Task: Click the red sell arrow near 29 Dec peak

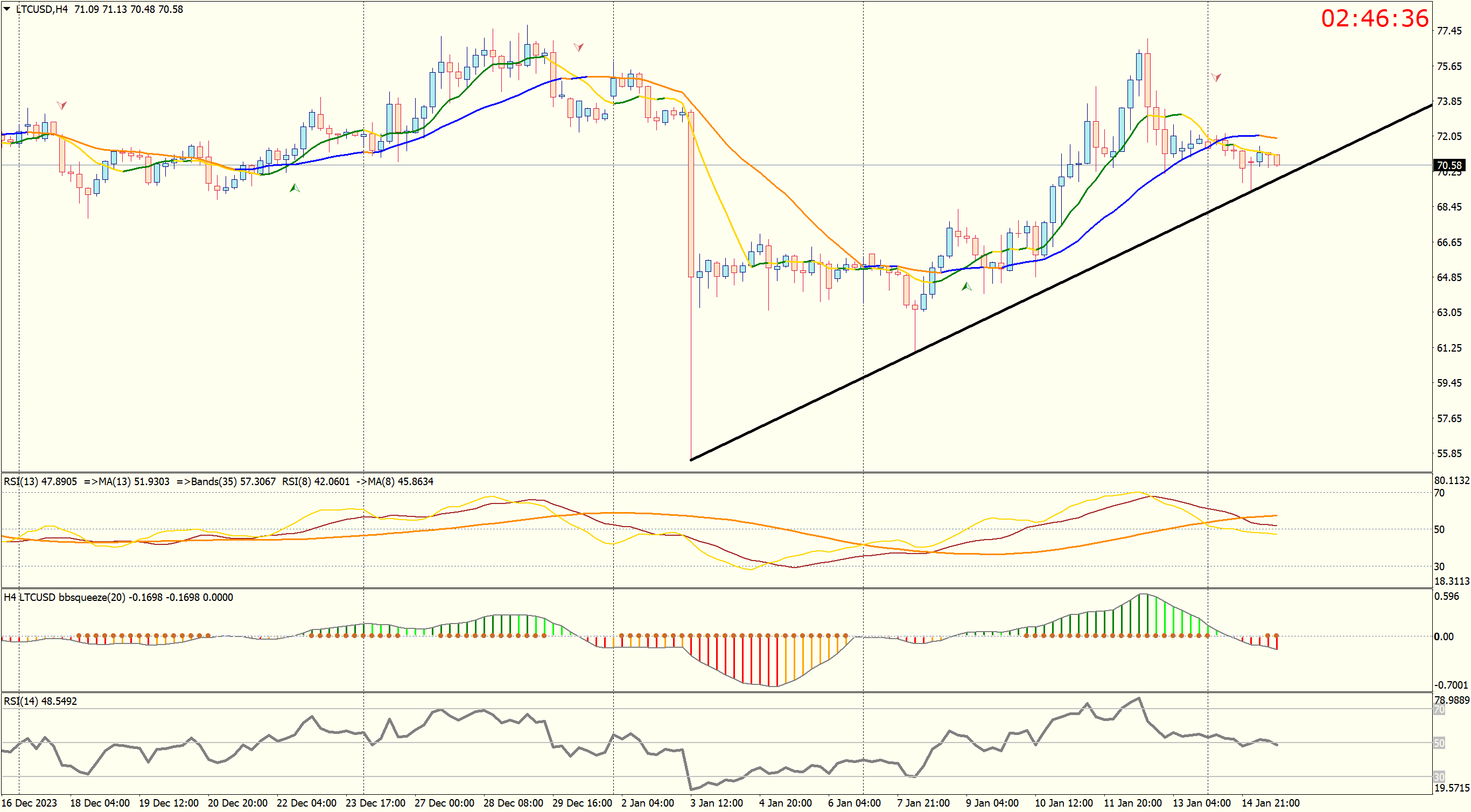Action: 578,47
